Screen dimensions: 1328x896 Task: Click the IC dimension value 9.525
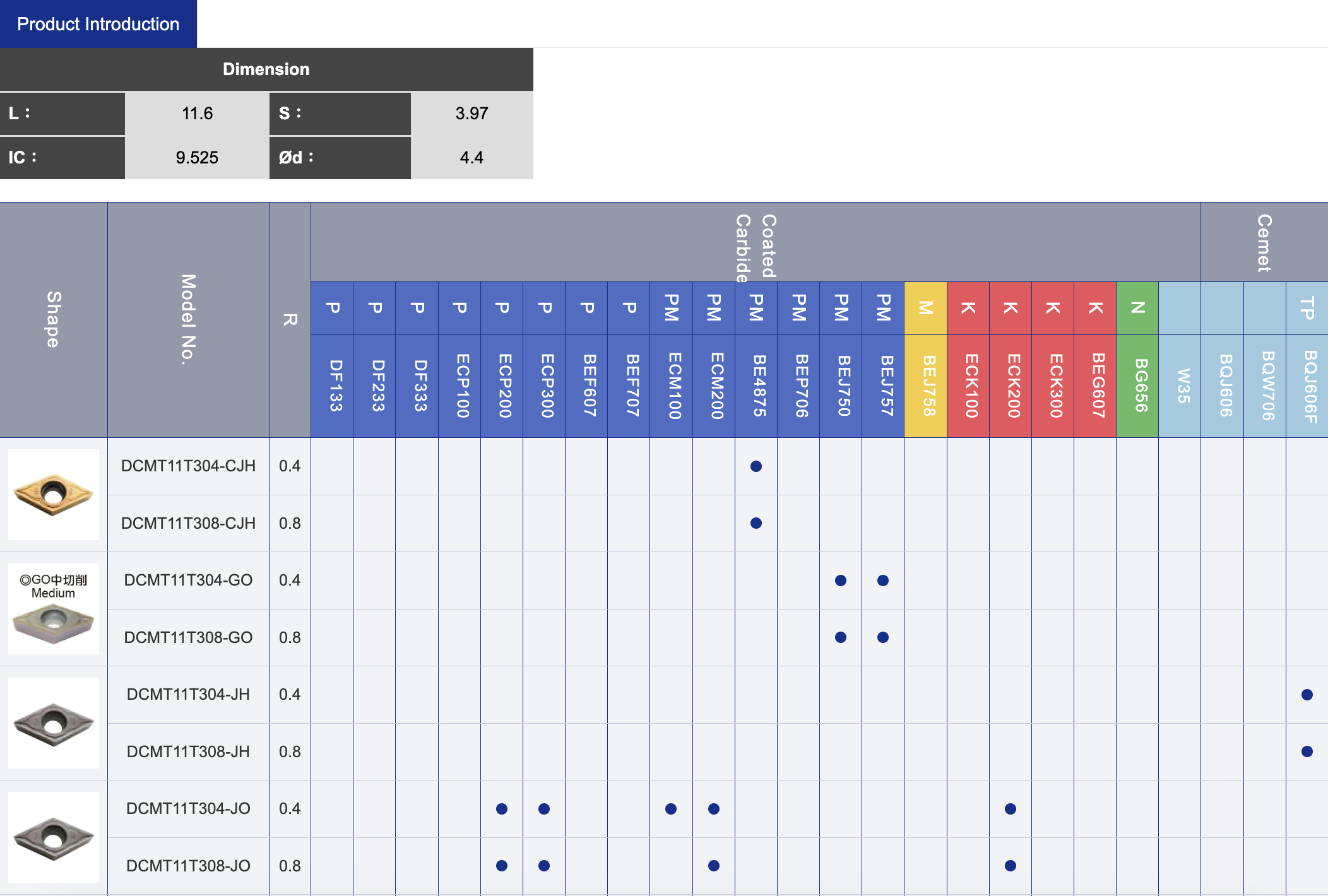coord(197,158)
